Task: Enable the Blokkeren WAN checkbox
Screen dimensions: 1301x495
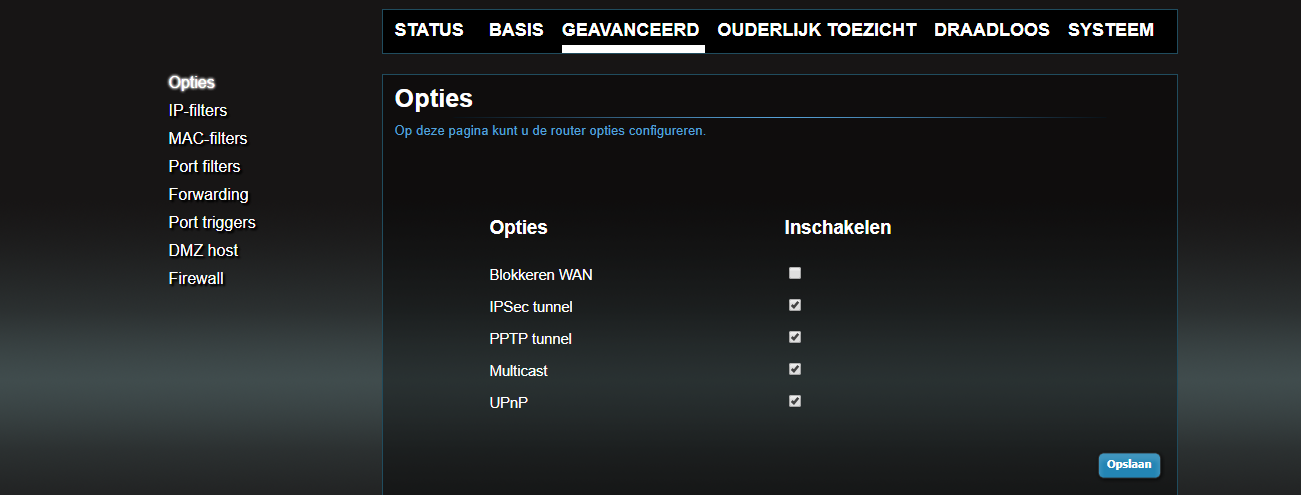Action: click(x=795, y=273)
